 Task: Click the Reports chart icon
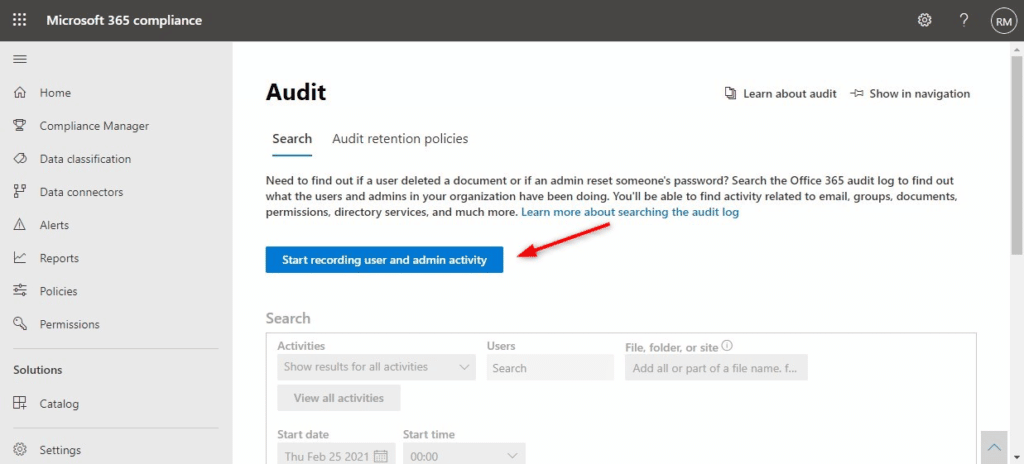pos(20,258)
